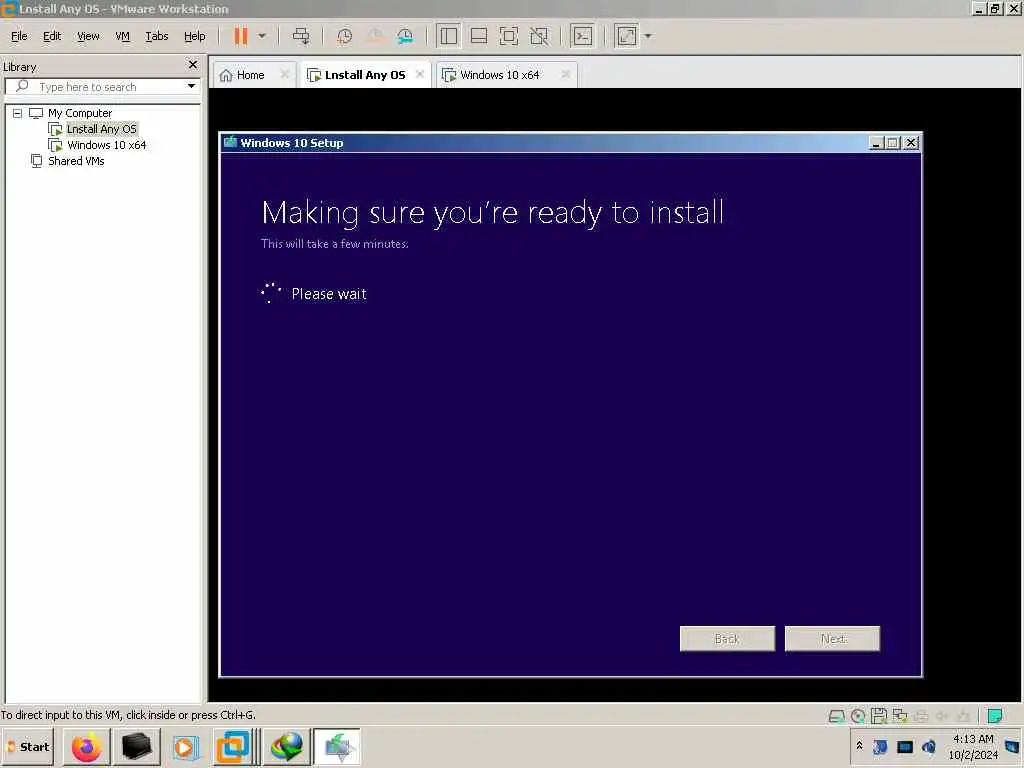Click the green message log status icon
Screen dimensions: 1024x768
point(995,716)
